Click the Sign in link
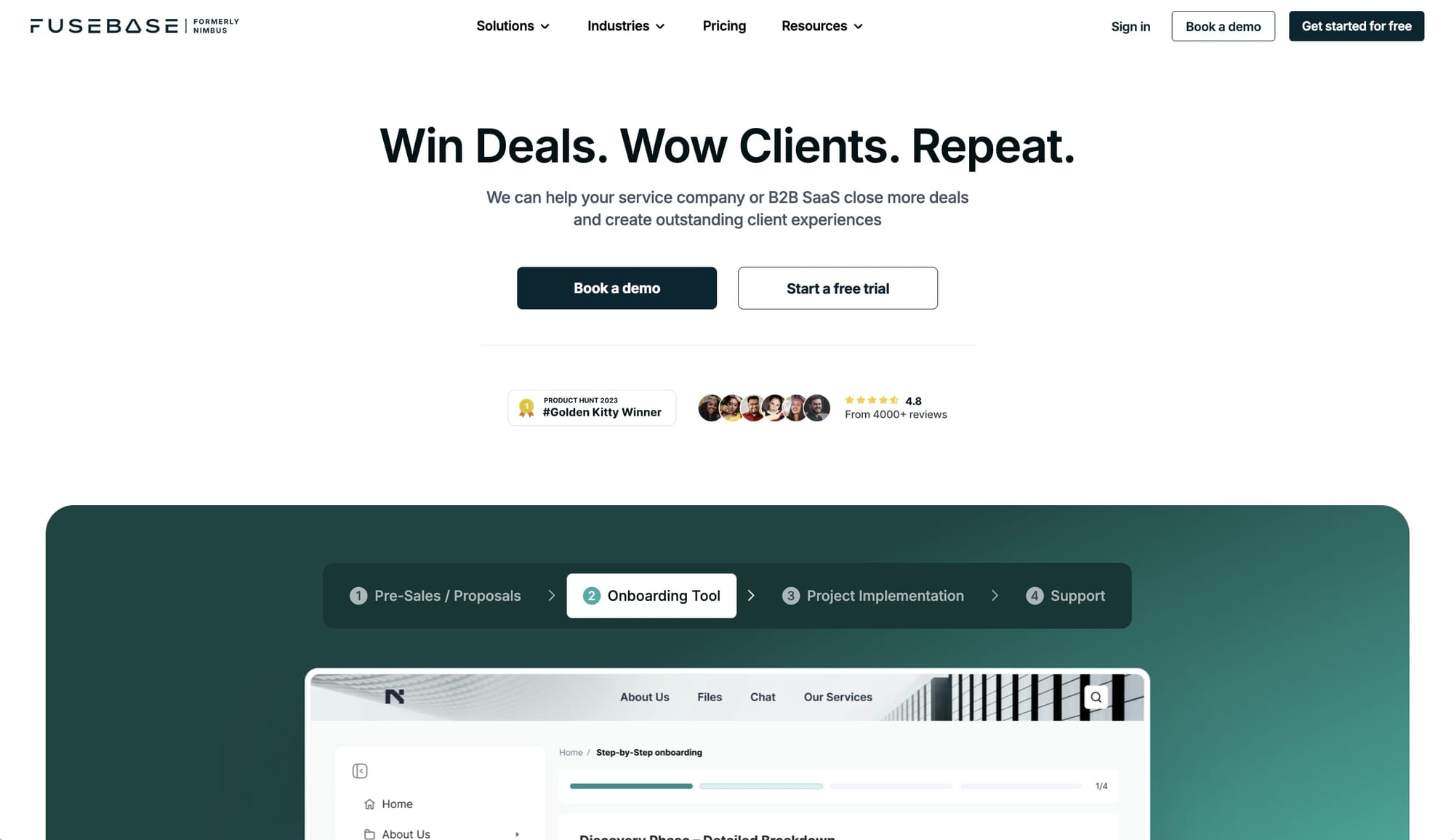Image resolution: width=1454 pixels, height=840 pixels. 1131,25
